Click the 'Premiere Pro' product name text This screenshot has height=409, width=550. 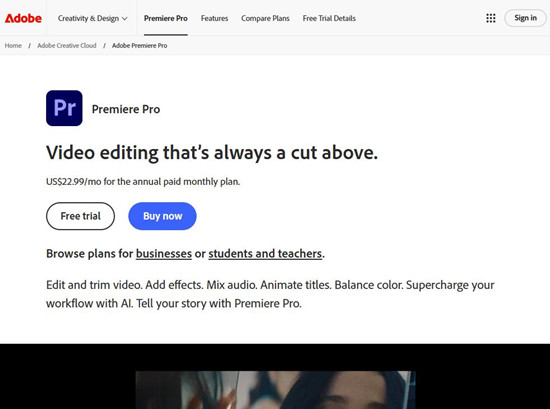coord(126,109)
